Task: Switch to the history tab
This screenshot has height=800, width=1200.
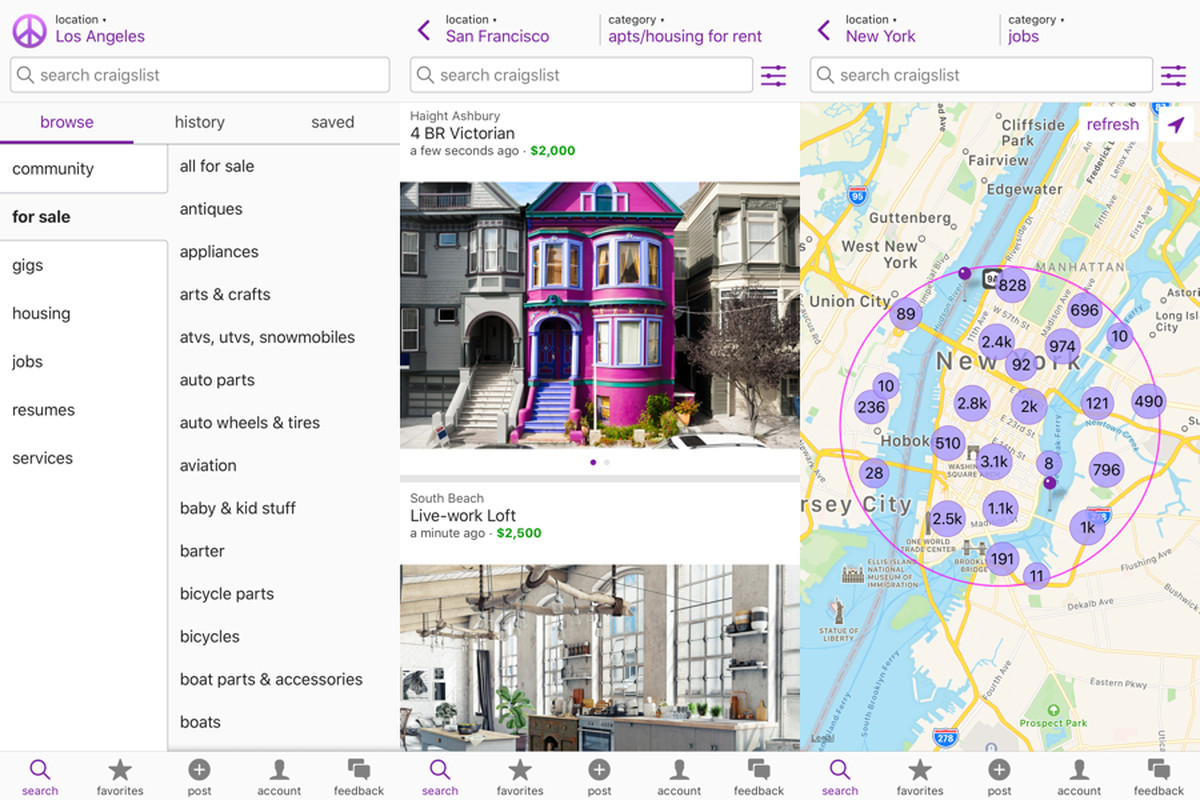Action: (x=200, y=122)
